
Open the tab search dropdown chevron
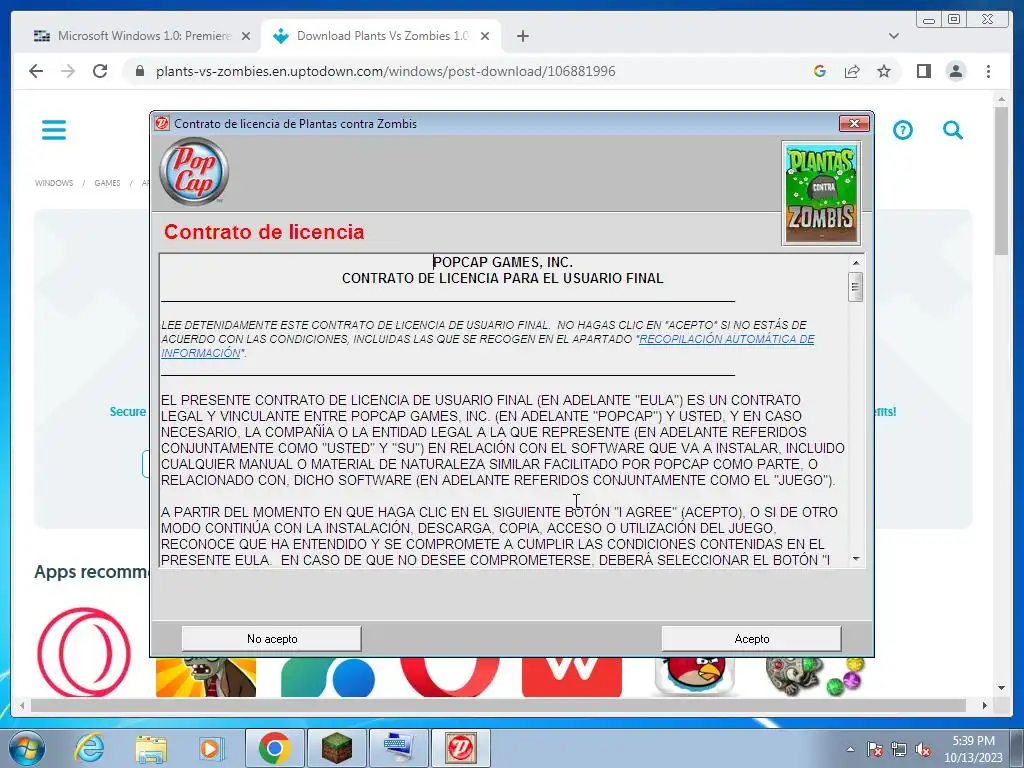(893, 36)
